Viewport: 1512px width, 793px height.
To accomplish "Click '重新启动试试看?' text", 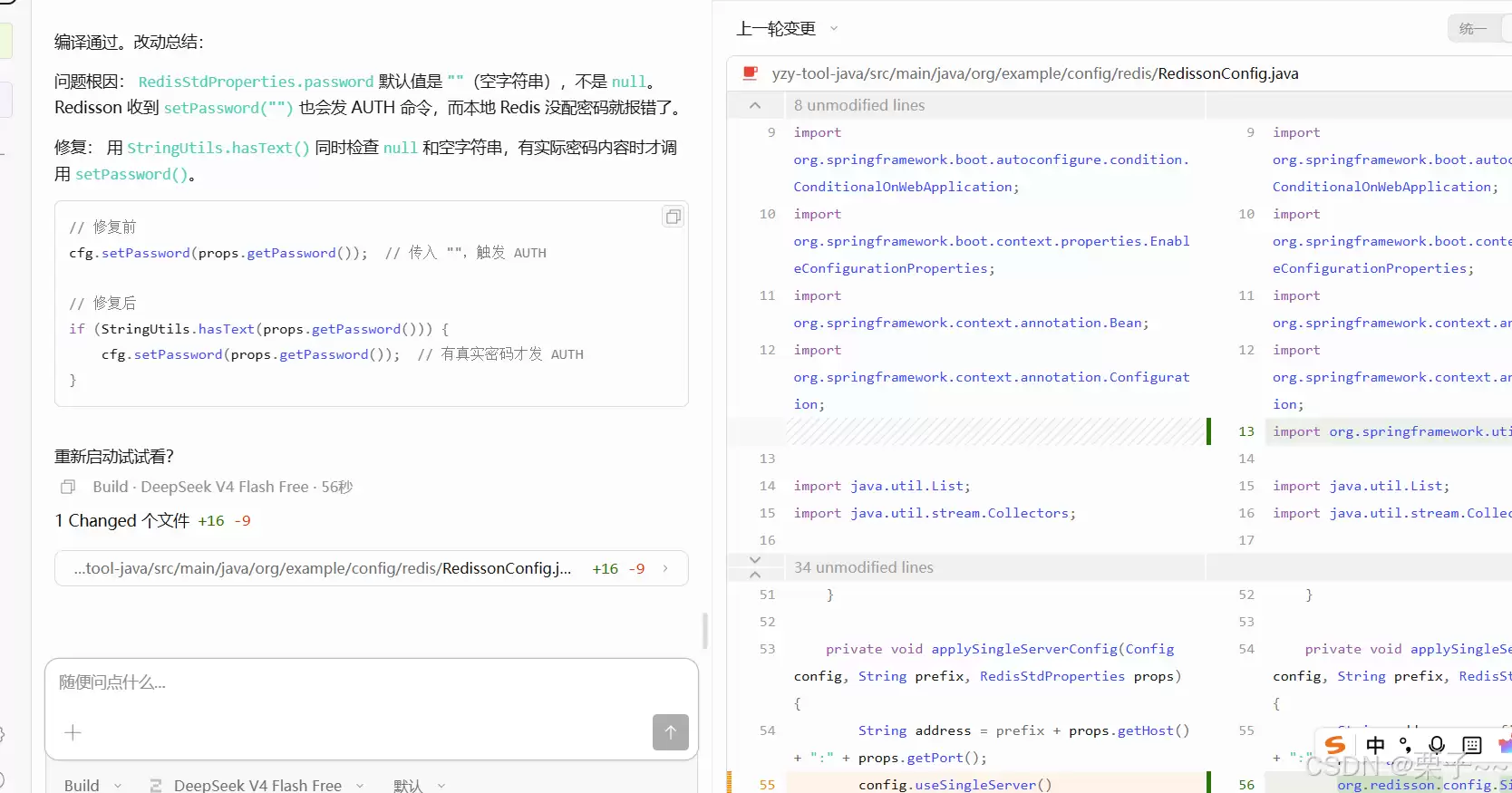I will (114, 457).
